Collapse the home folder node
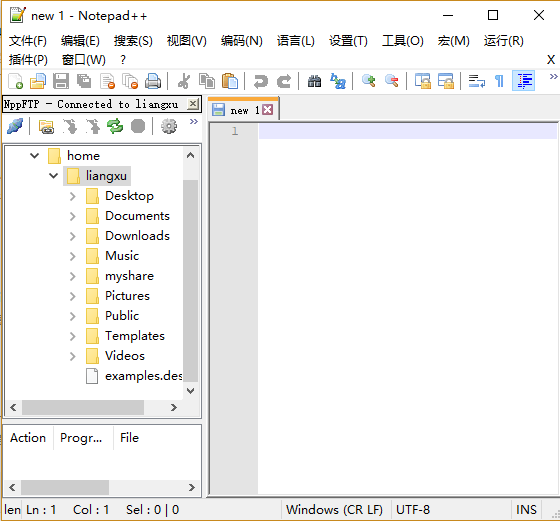Screen dimensions: 560x521 34,155
